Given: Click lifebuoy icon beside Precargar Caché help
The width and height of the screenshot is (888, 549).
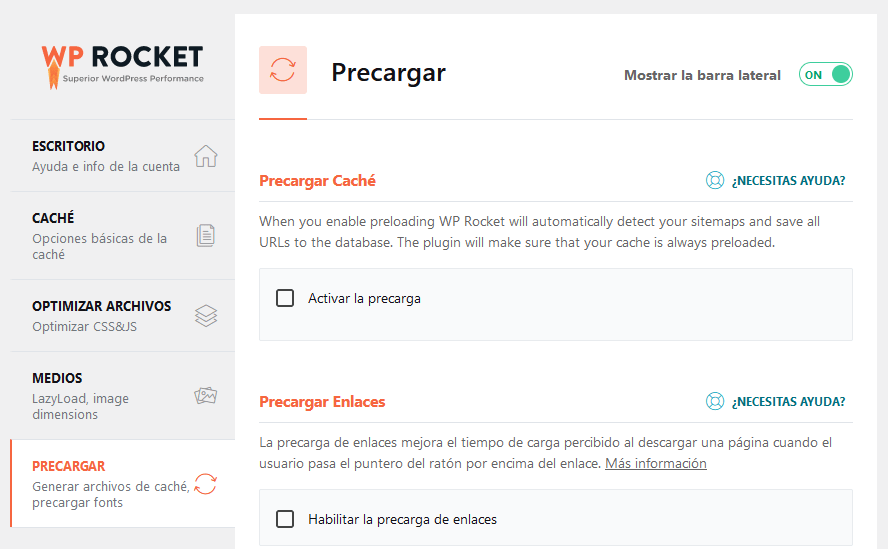Looking at the screenshot, I should click(715, 181).
